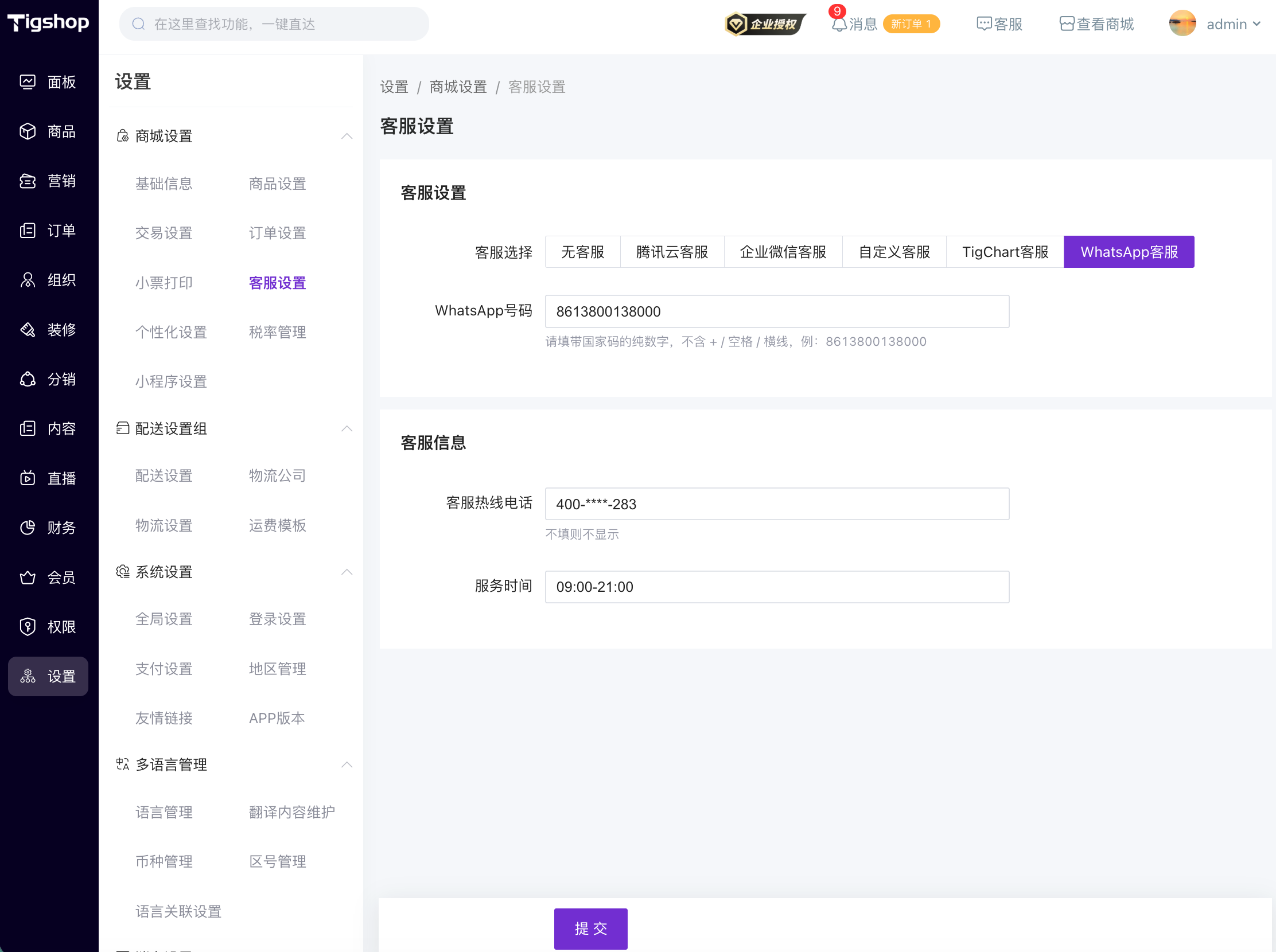Click the 客服热线电话 input field
1276x952 pixels.
click(x=777, y=504)
